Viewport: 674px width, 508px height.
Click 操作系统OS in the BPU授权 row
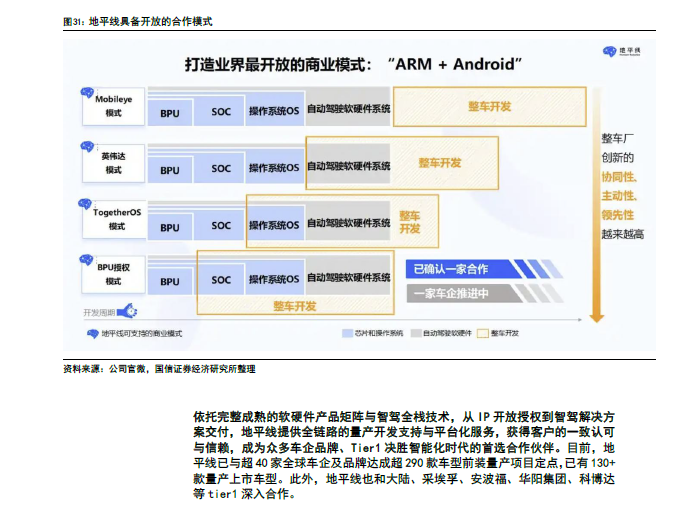(x=274, y=279)
